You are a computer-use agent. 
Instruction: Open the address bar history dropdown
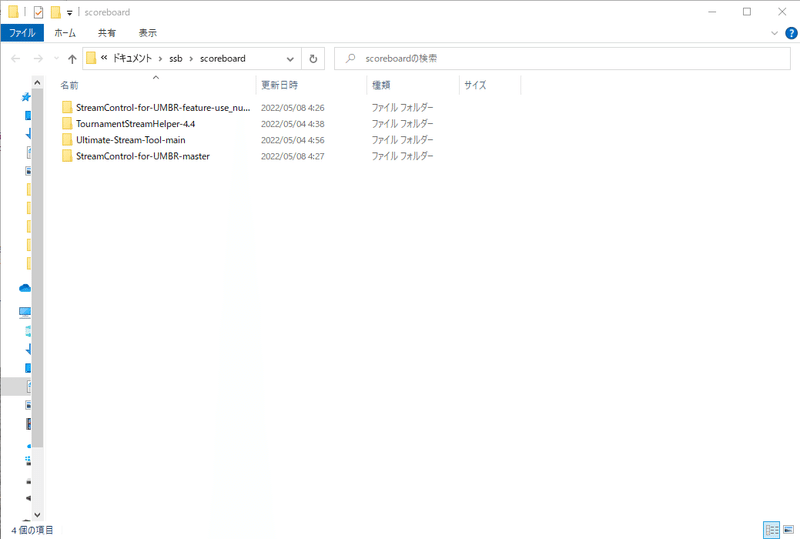pos(290,59)
